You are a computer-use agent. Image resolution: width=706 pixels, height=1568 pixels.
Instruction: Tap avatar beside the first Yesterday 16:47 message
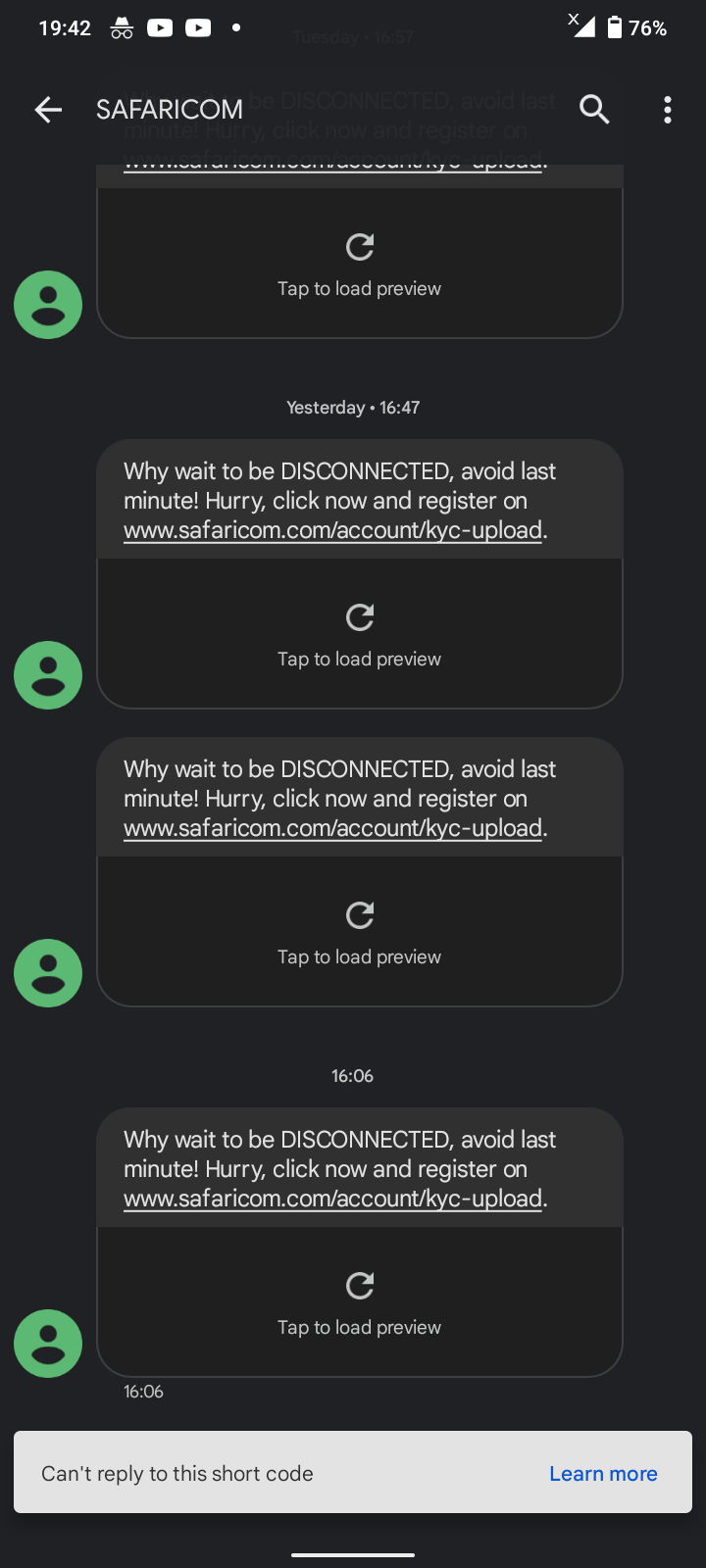click(x=48, y=675)
